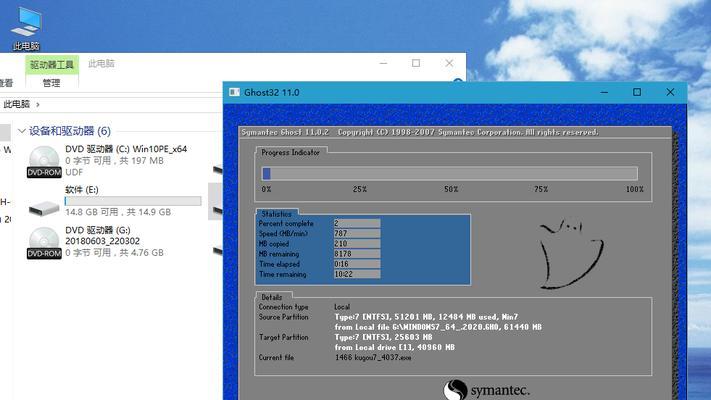Click the Time elapsed value 0:16

[x=357, y=264]
